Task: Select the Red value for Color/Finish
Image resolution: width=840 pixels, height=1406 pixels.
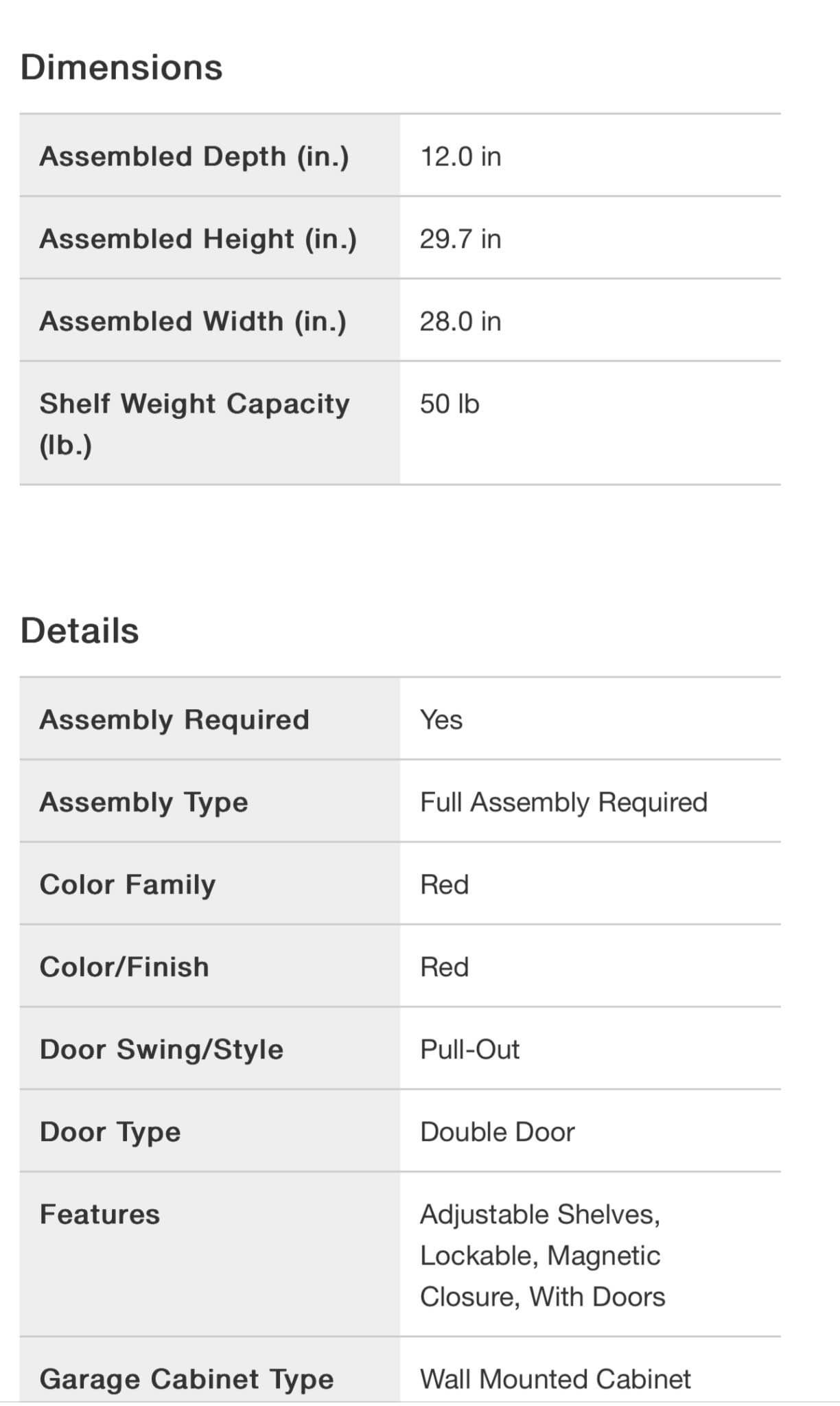Action: 445,967
